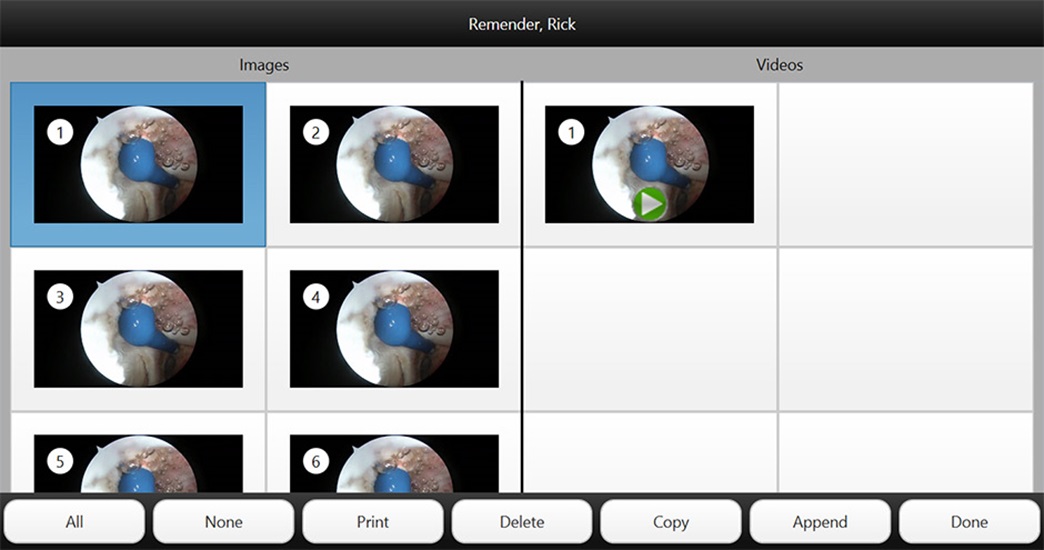The width and height of the screenshot is (1044, 550).
Task: Click the Images column header
Action: coord(264,65)
